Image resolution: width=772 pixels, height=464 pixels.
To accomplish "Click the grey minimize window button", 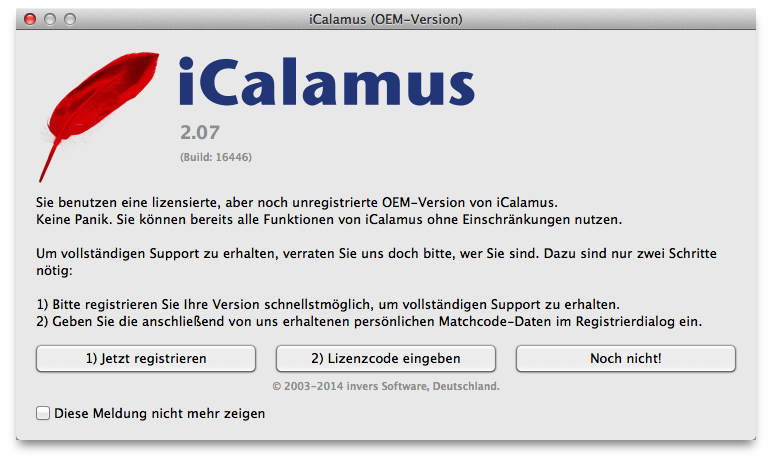I will point(50,19).
